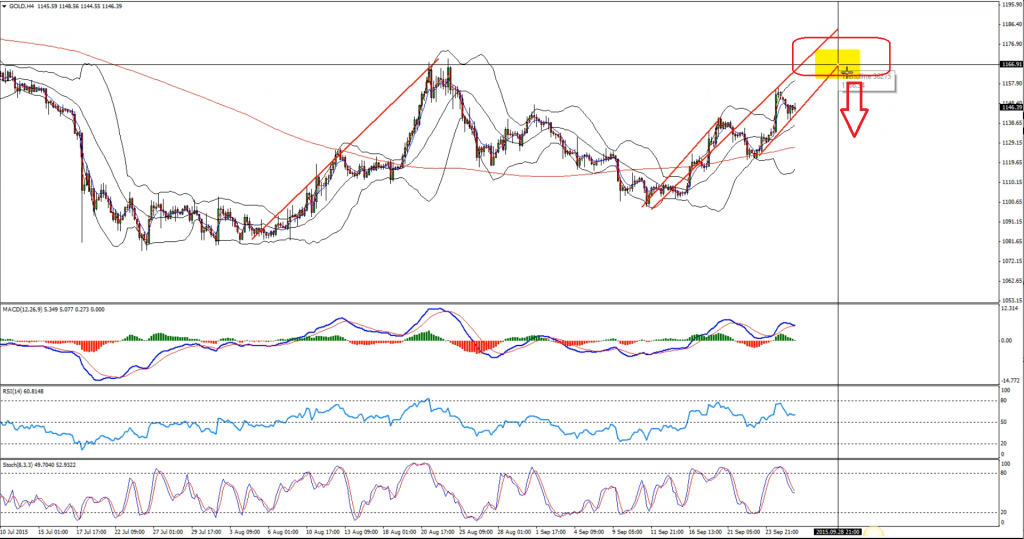Select the yellow highlighted rectangle on chart
The height and width of the screenshot is (539, 1024).
pyautogui.click(x=838, y=62)
